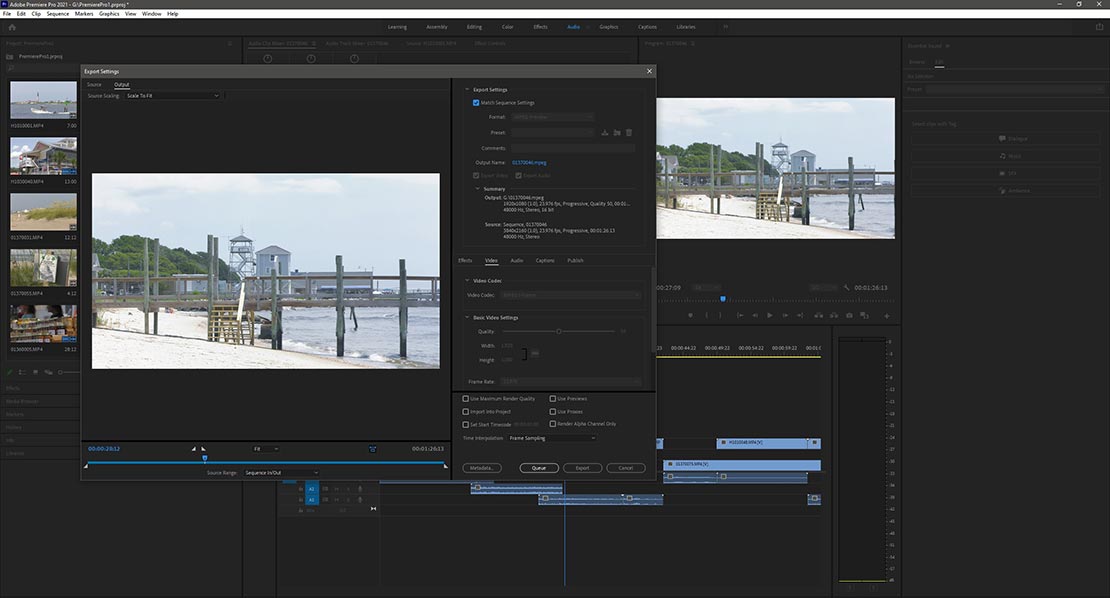The width and height of the screenshot is (1110, 598).
Task: Click the Add Marker icon in Program monitor
Action: [690, 315]
